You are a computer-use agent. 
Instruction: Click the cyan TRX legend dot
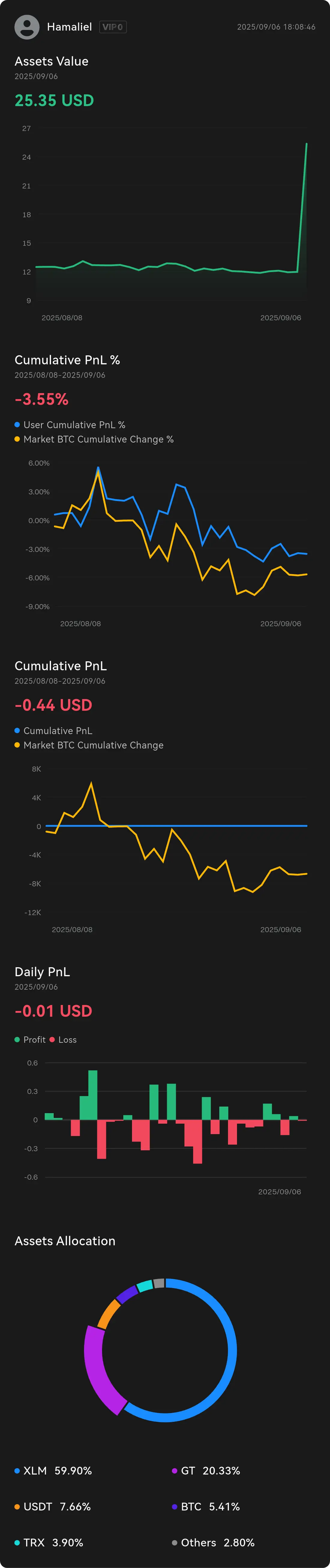click(x=17, y=1543)
